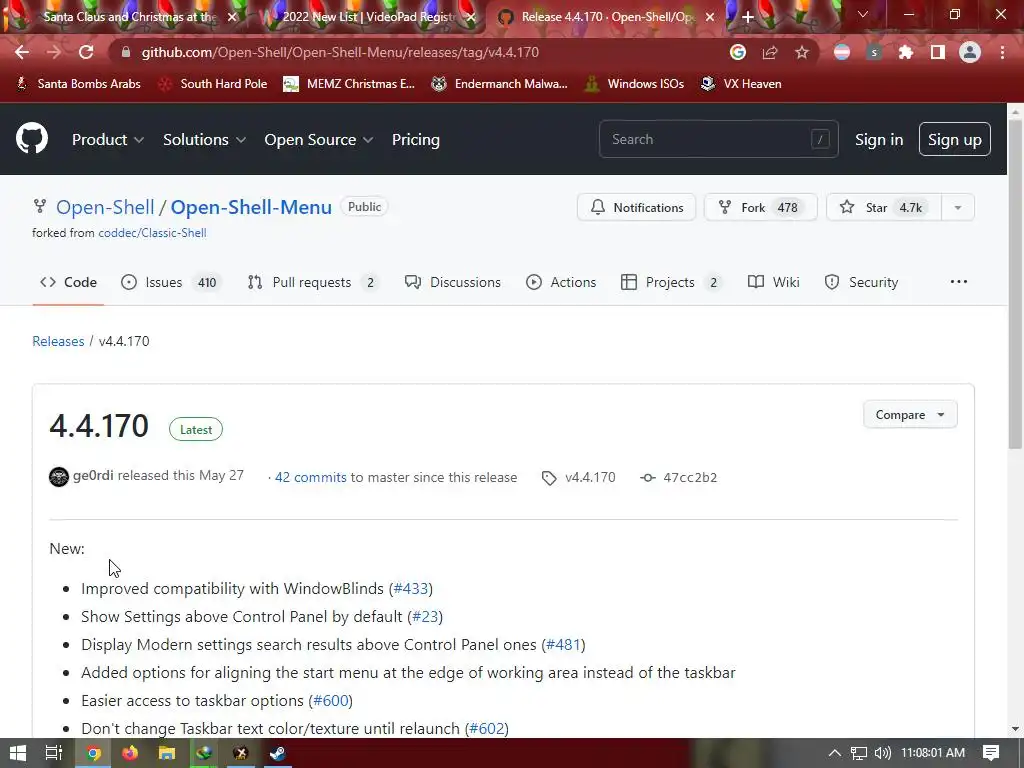The height and width of the screenshot is (768, 1024).
Task: Open Chrome three-dot menu
Action: click(x=1002, y=52)
